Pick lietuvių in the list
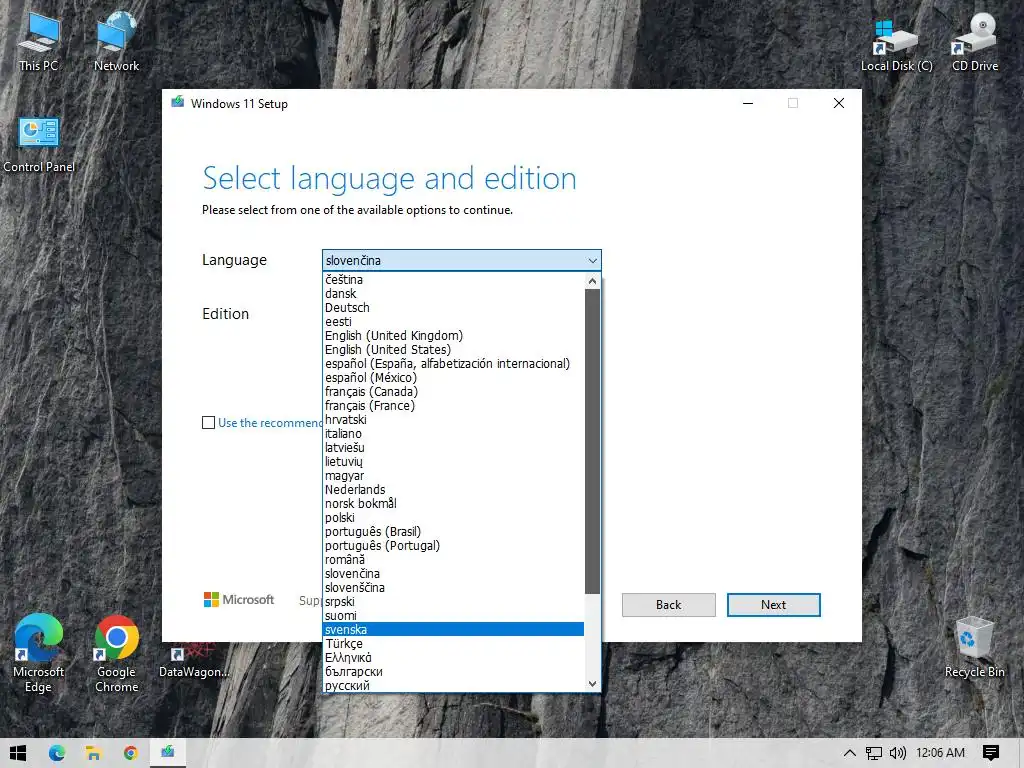 coord(454,462)
